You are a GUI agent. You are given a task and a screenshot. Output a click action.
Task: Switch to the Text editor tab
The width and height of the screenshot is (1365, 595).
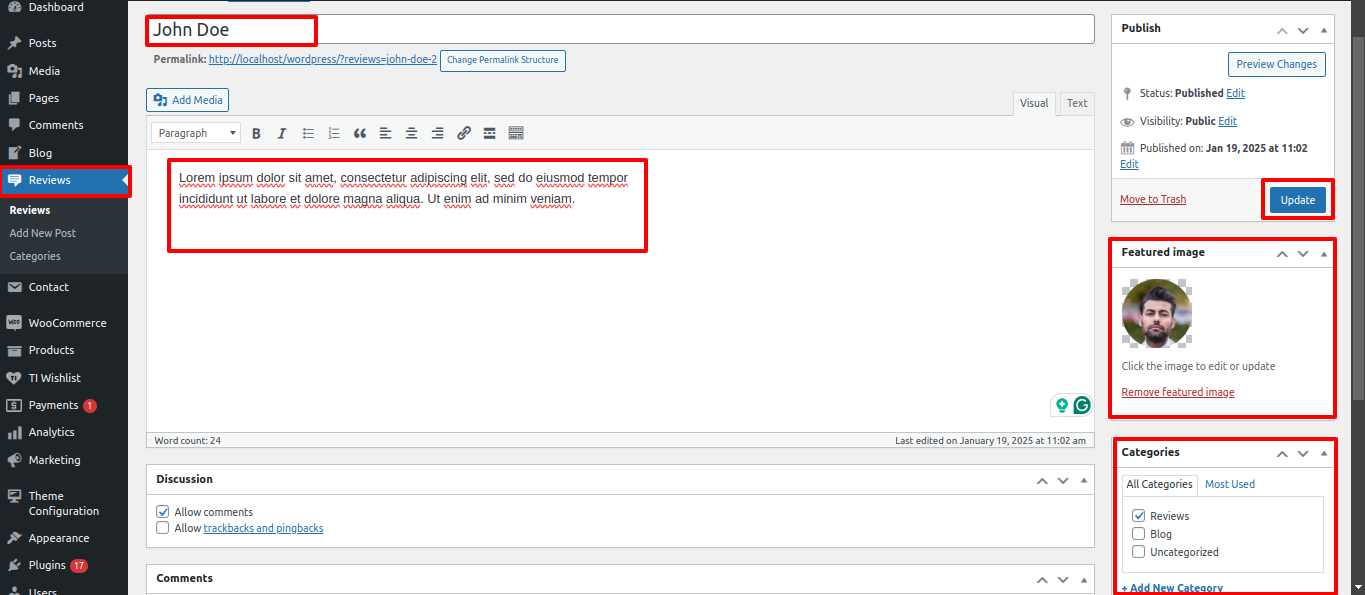[x=1076, y=103]
